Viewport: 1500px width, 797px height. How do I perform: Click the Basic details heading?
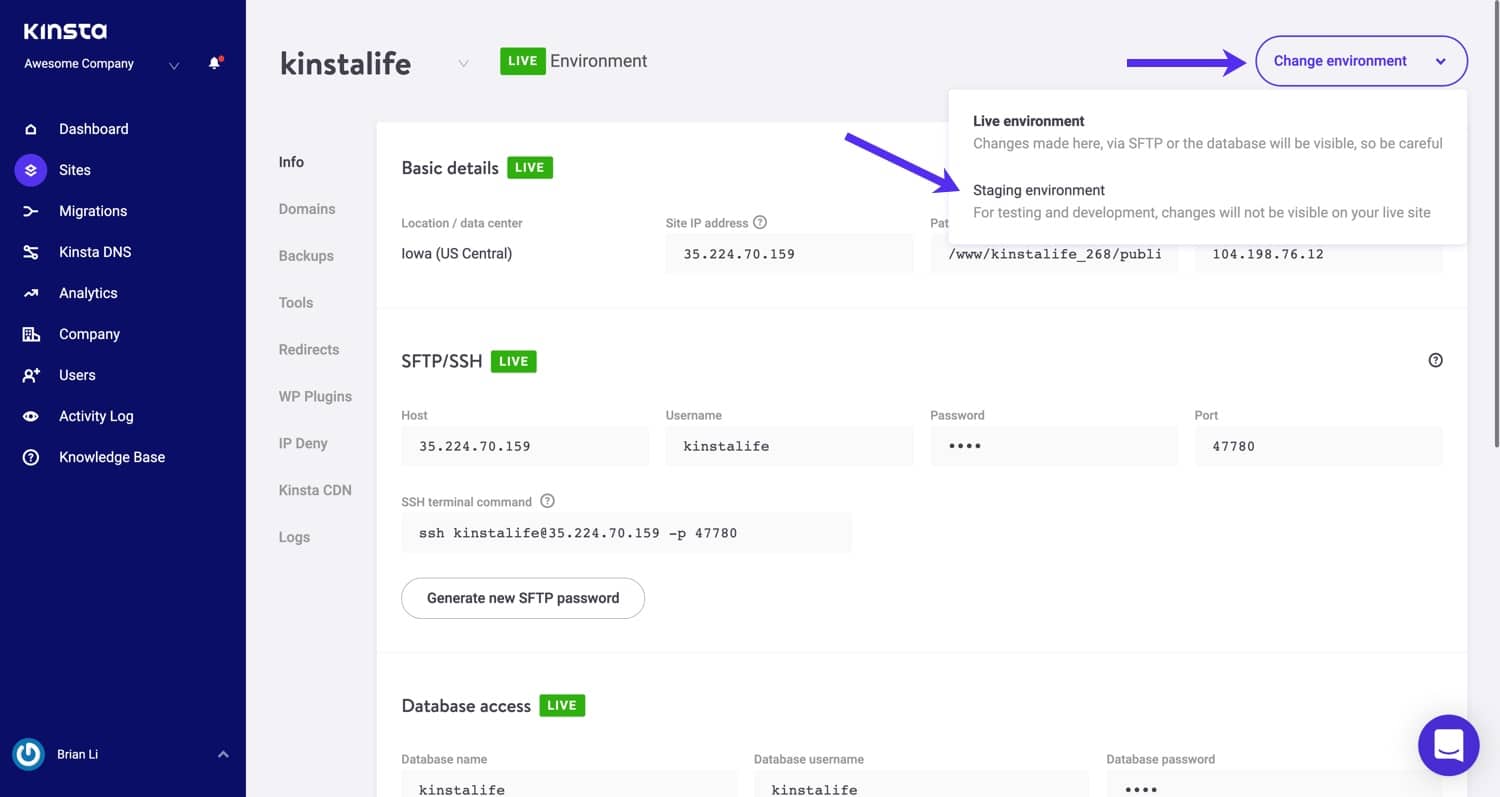tap(450, 168)
